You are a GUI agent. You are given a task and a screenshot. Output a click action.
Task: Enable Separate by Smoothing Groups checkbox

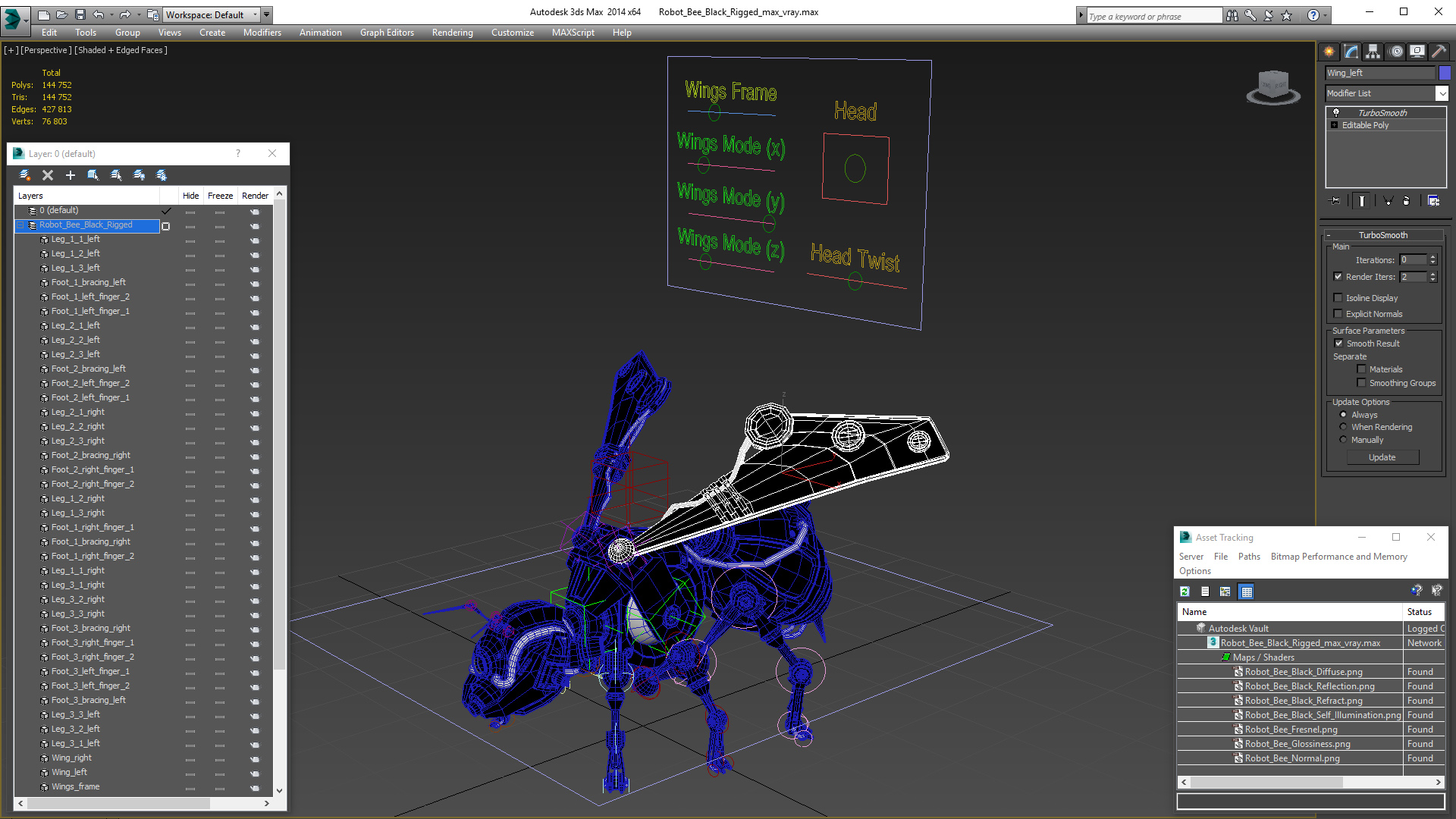[1361, 383]
